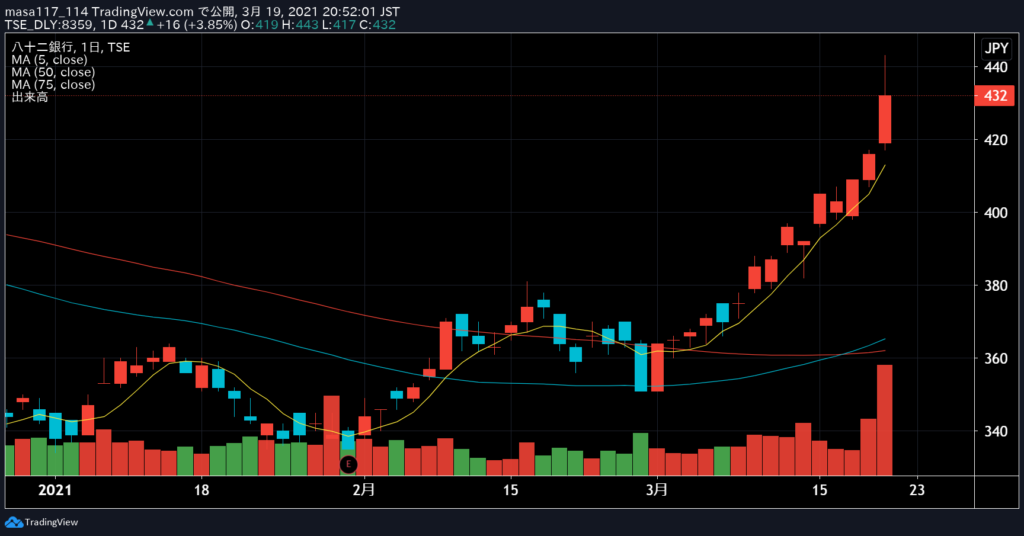Select the MA (5, close) indicator label

49,59
